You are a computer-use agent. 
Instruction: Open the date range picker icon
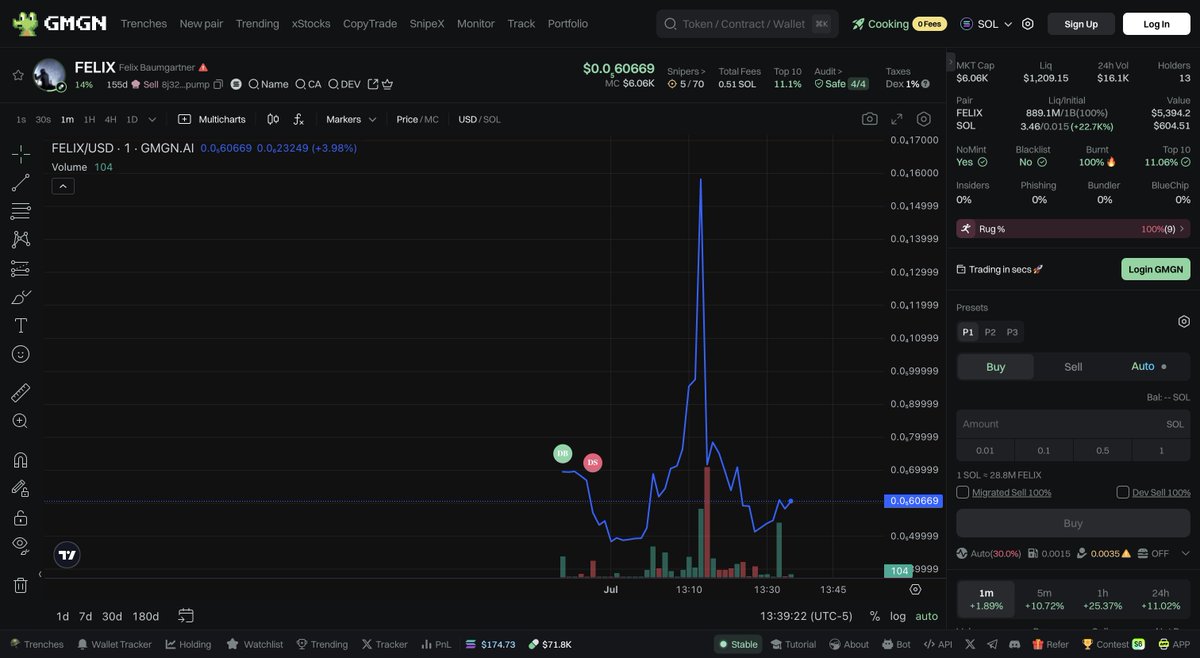tap(186, 616)
